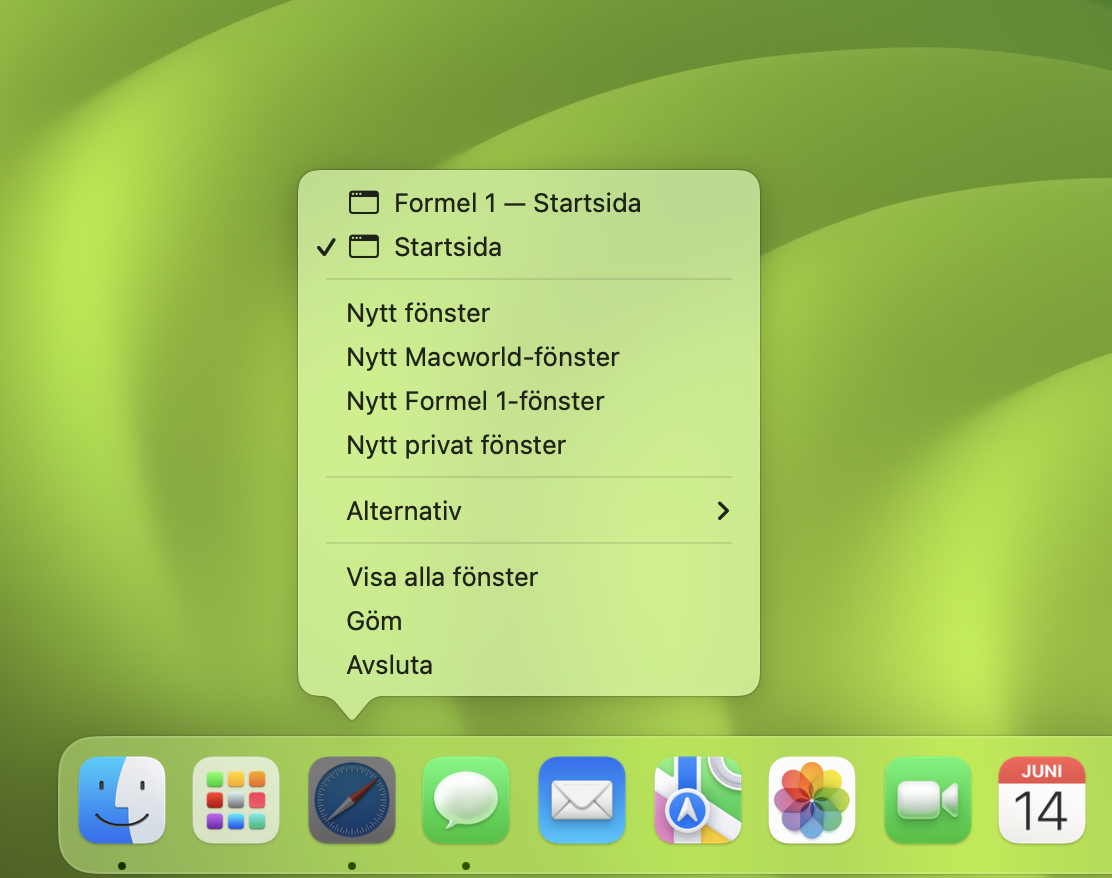1112x878 pixels.
Task: Click Visa alla fönster
Action: [x=442, y=577]
